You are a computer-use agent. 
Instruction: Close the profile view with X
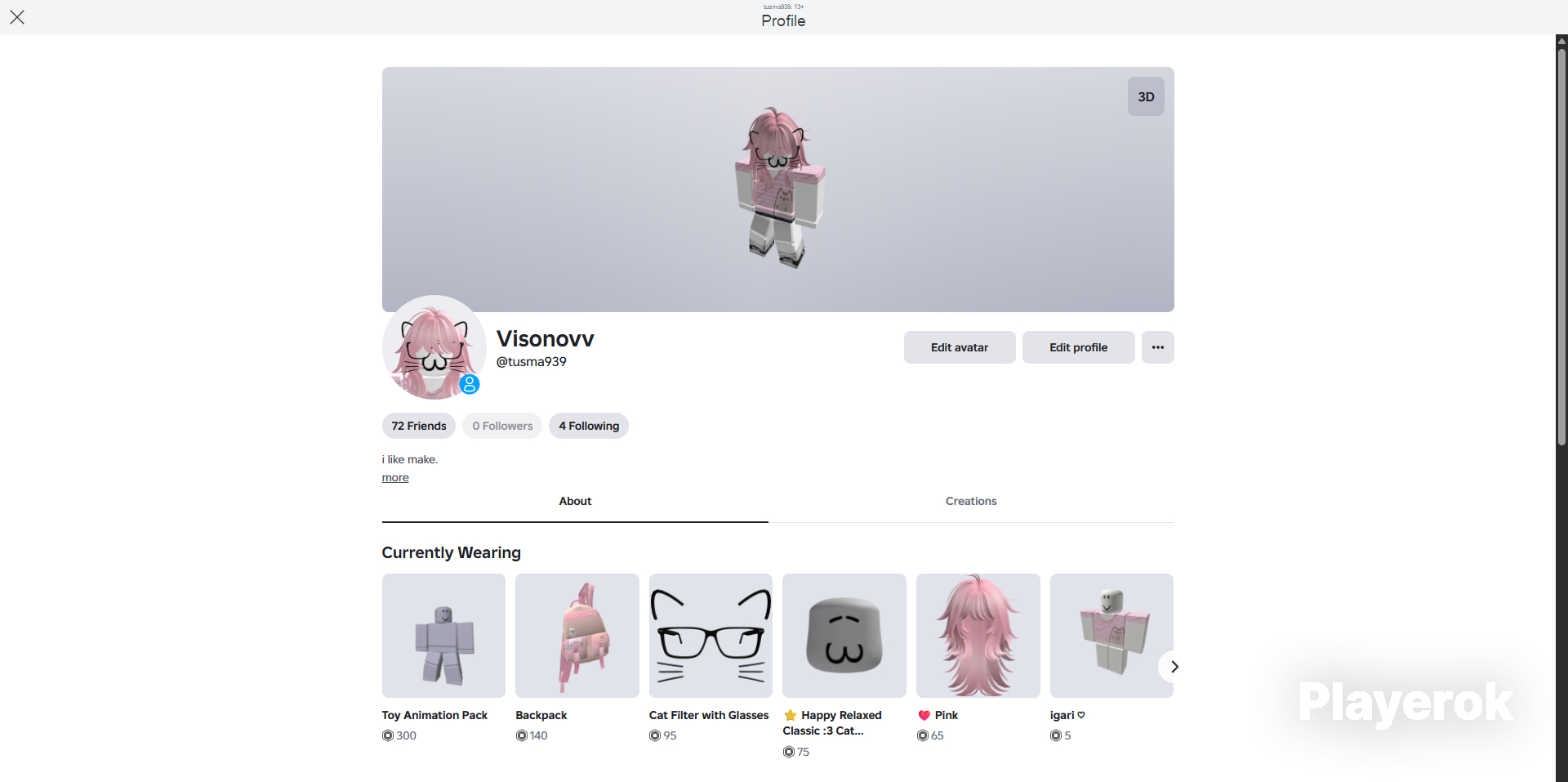pos(17,17)
